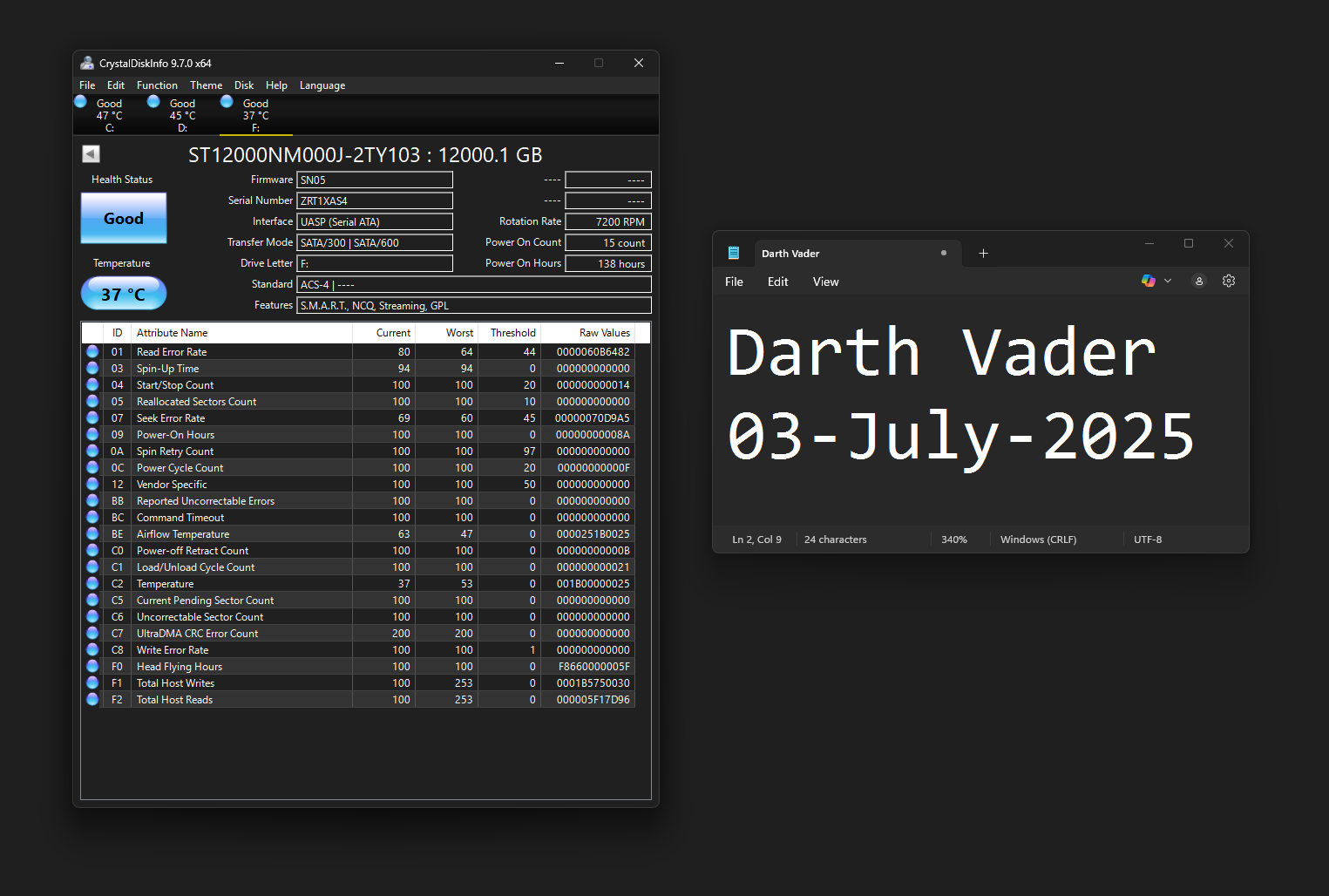Click the Notepad account profile icon

coord(1199,282)
